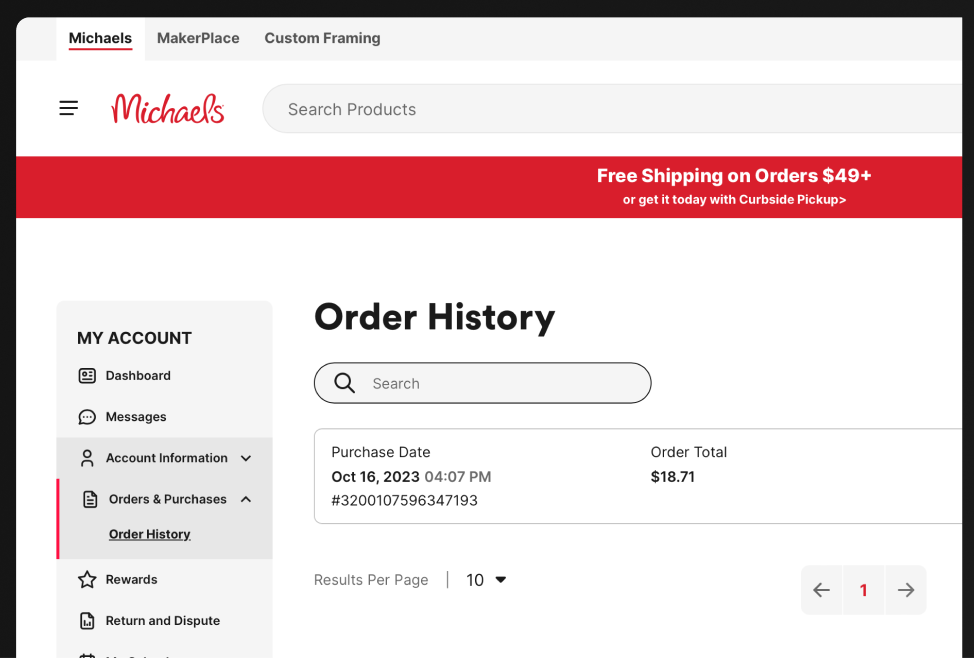Open order #3200107596347193
974x658 pixels.
[404, 500]
